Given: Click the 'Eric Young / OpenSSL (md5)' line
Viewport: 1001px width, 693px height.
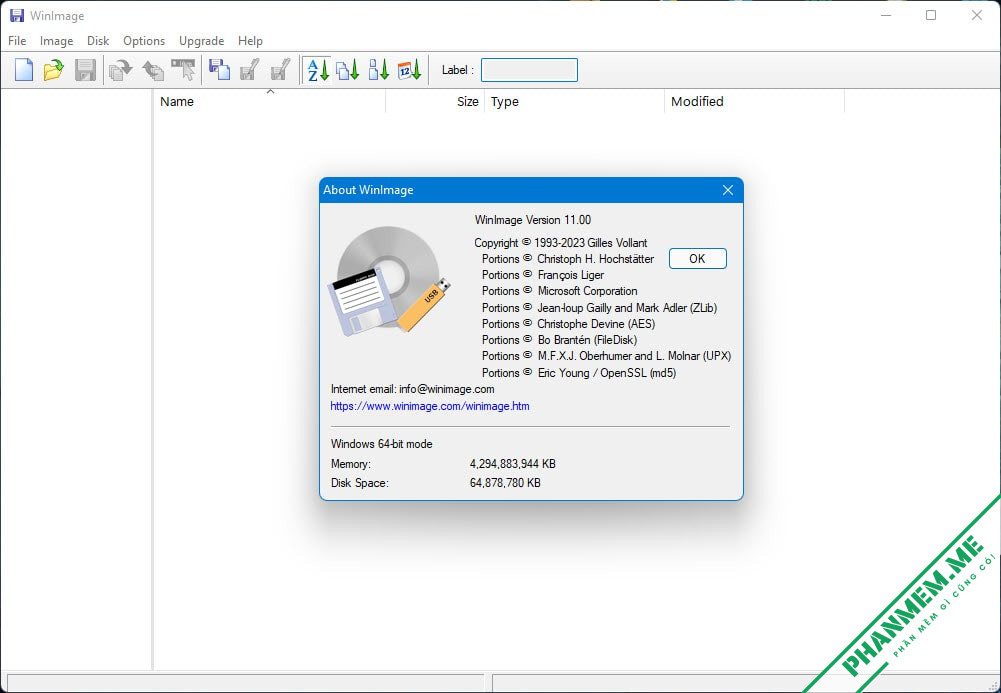Looking at the screenshot, I should coord(578,373).
